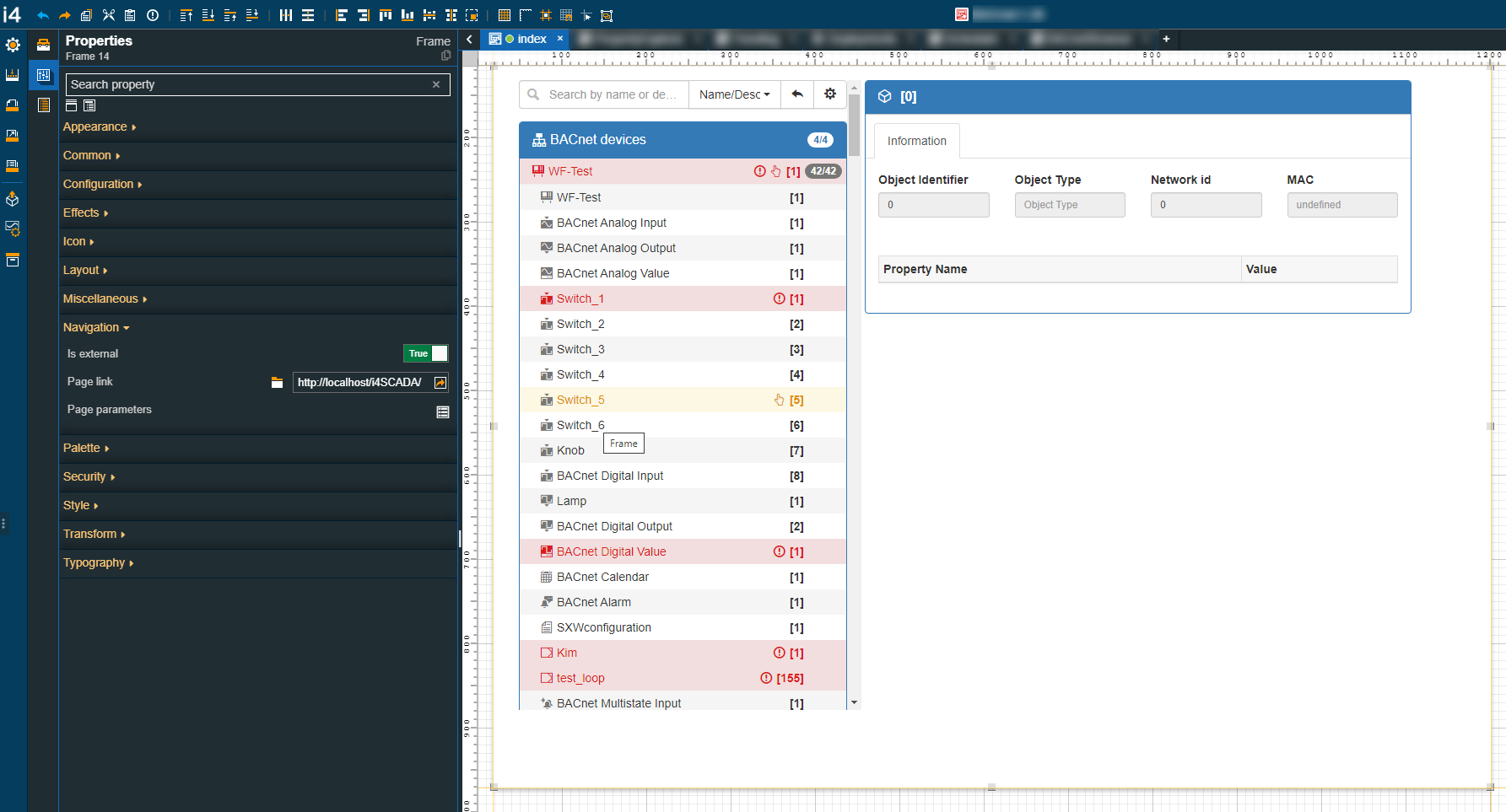This screenshot has height=812, width=1506.
Task: Click the Align top edges icon
Action: pos(386,15)
